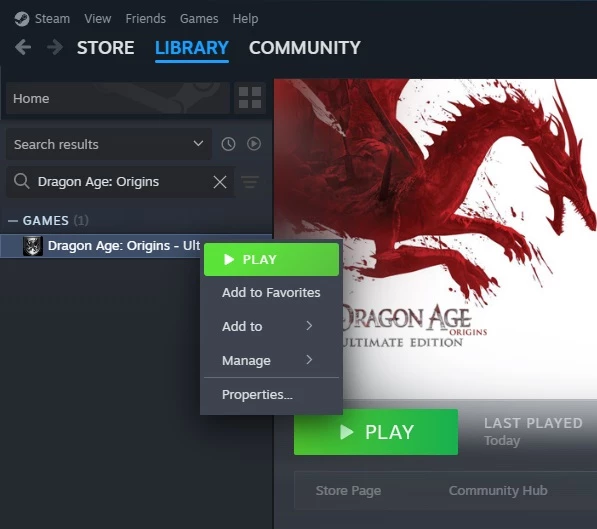This screenshot has width=597, height=529.
Task: Click green PLAY in the context menu
Action: click(x=271, y=259)
